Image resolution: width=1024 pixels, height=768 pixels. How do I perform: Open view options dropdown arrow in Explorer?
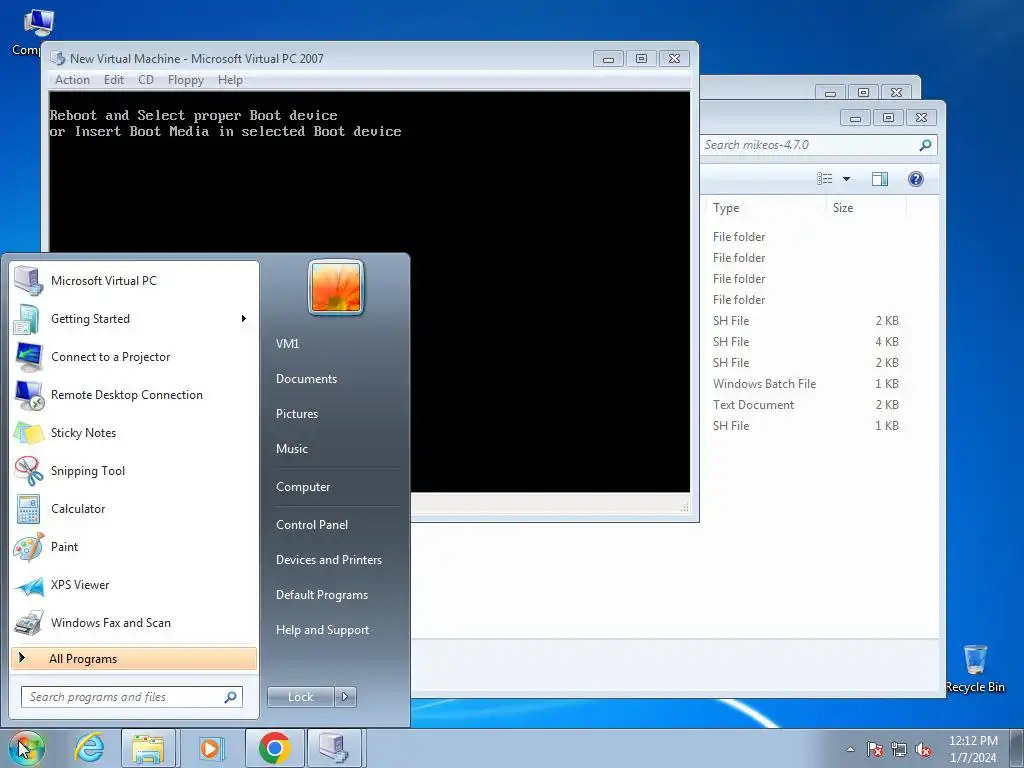click(846, 179)
